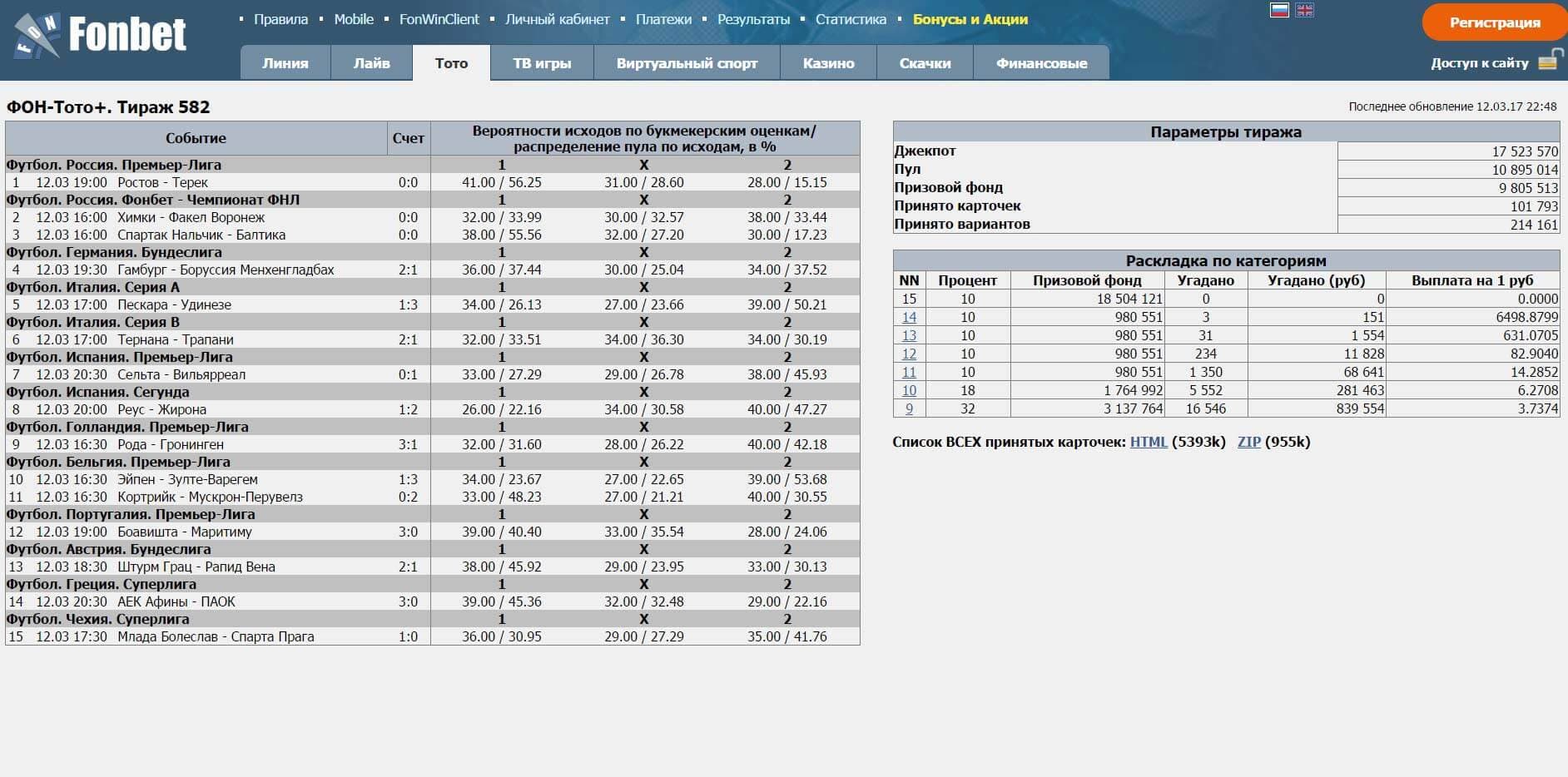Open the ТВ игры tab
Viewport: 1568px width, 777px height.
(x=542, y=63)
